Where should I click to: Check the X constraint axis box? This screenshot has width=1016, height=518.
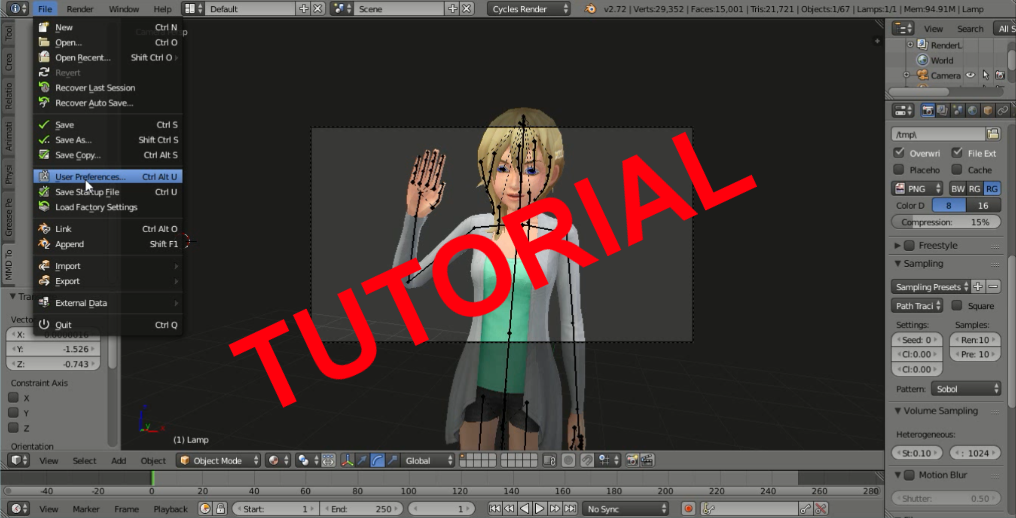(x=13, y=397)
